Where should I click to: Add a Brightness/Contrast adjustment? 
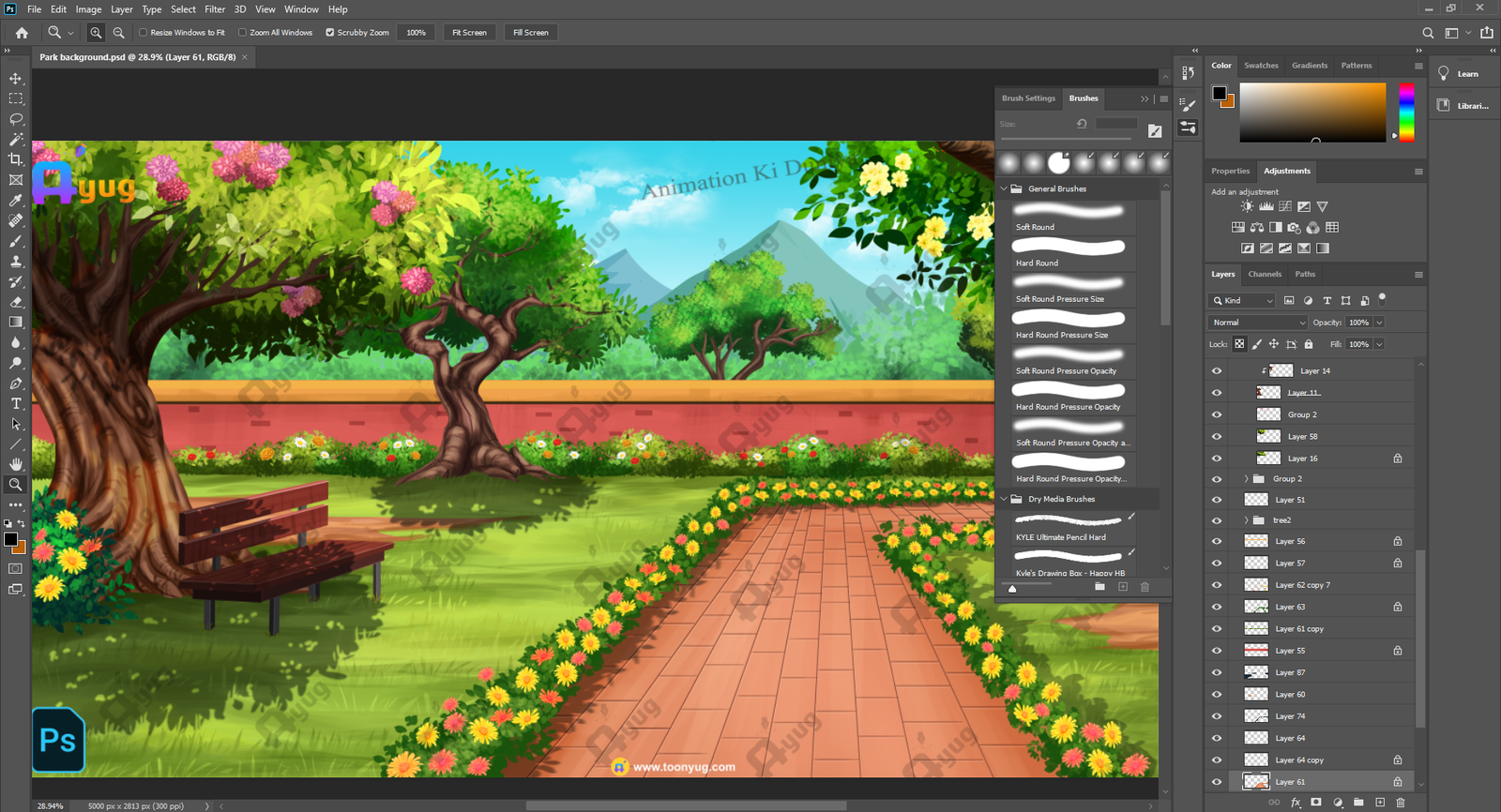pyautogui.click(x=1247, y=206)
